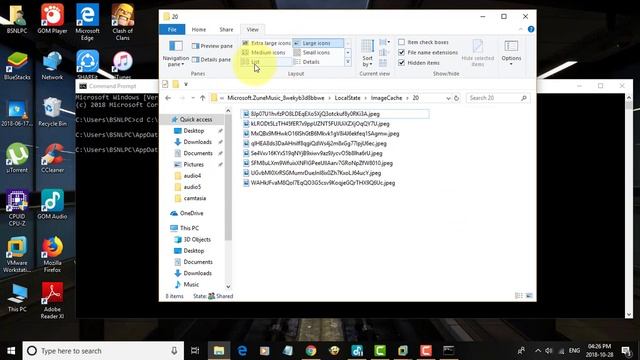Click LocalState in the address path
The width and height of the screenshot is (640, 360).
[x=347, y=98]
